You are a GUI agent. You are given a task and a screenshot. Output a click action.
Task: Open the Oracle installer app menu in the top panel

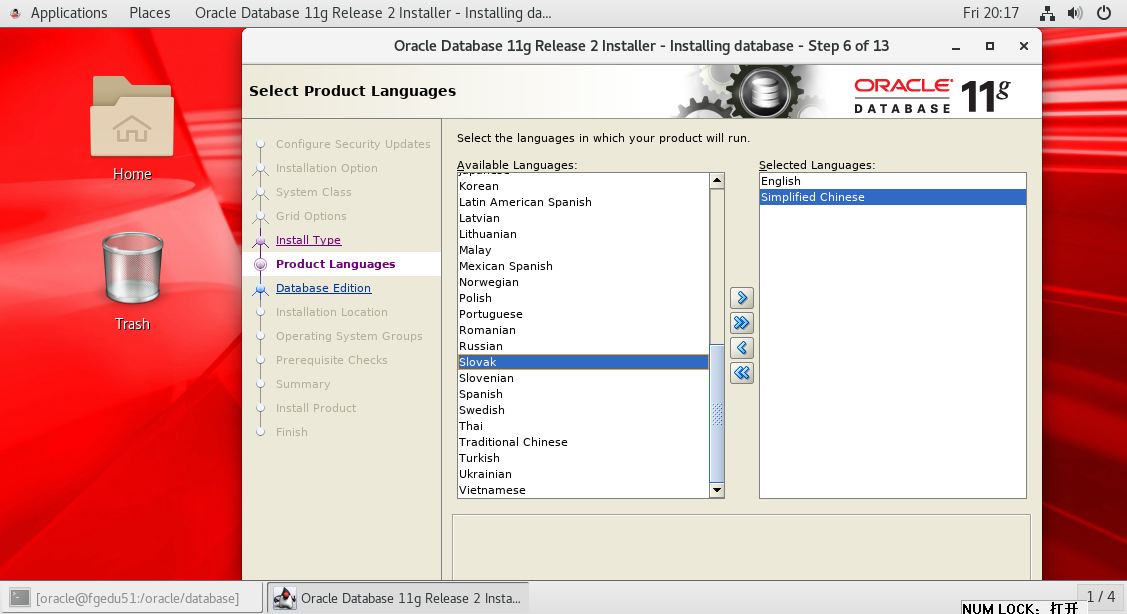[373, 13]
